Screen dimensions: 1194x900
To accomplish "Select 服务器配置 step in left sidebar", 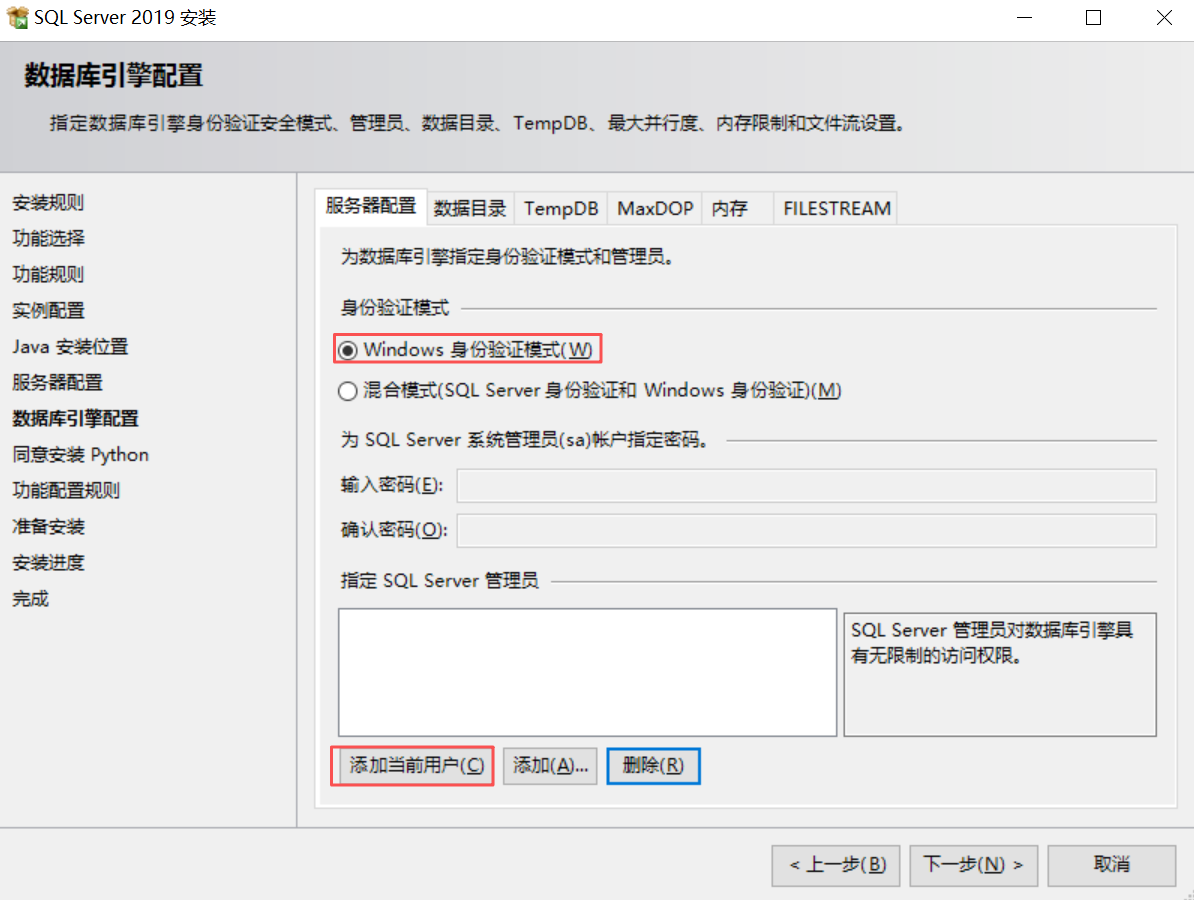I will pyautogui.click(x=57, y=382).
